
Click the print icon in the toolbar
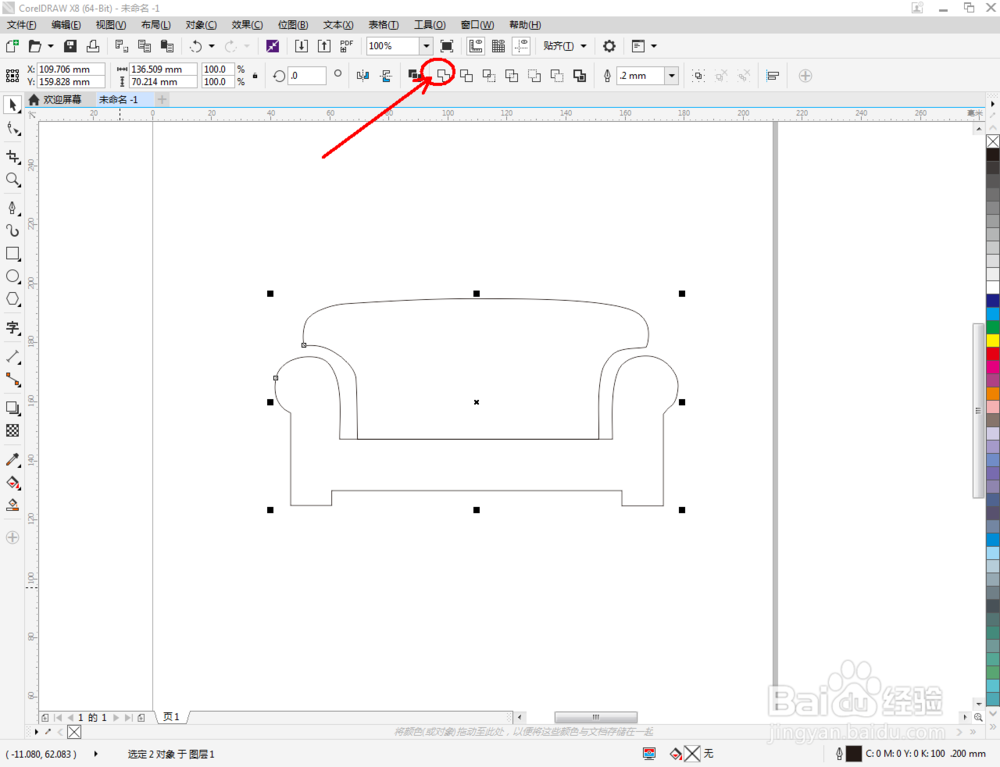click(x=93, y=46)
